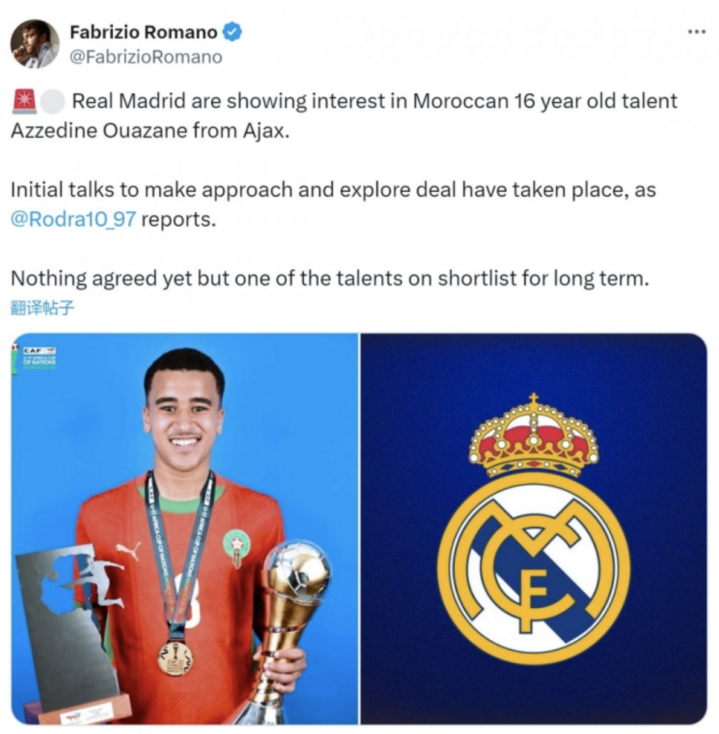Click the gold medal on player's chest
The height and width of the screenshot is (734, 719).
tap(176, 658)
